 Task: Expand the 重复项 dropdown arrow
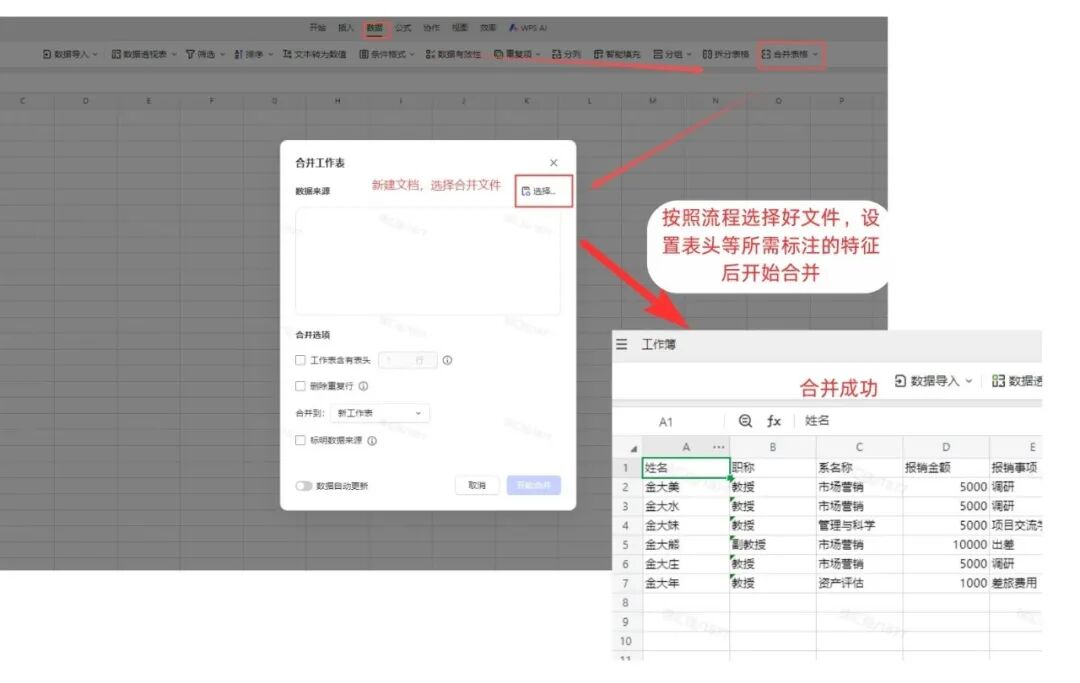pos(538,54)
